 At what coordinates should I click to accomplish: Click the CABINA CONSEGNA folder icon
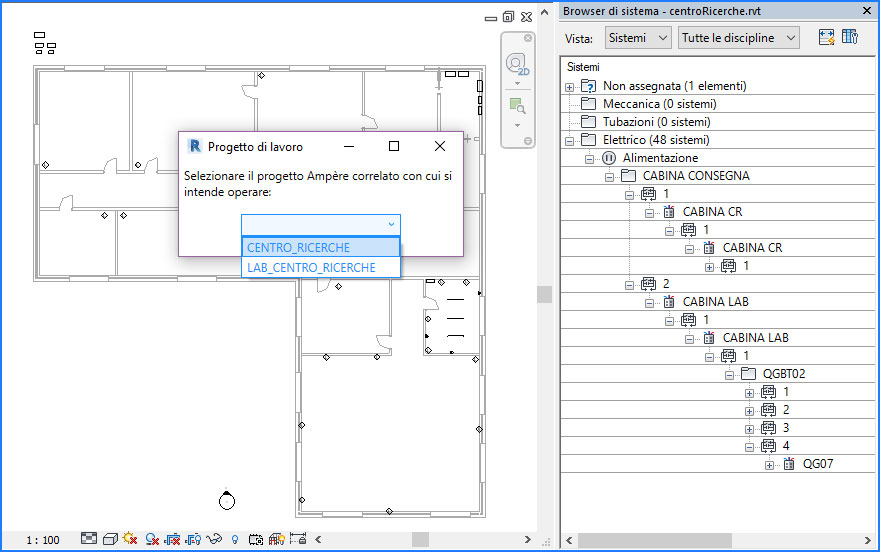pos(628,176)
